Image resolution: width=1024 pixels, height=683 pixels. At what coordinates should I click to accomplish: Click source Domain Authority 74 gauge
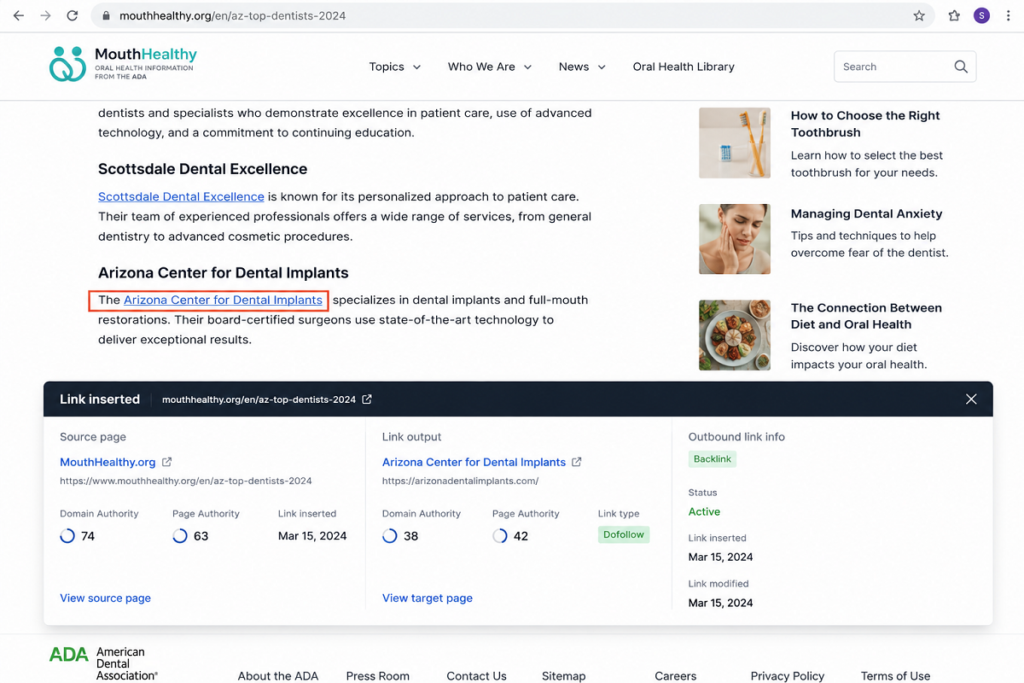coord(67,536)
